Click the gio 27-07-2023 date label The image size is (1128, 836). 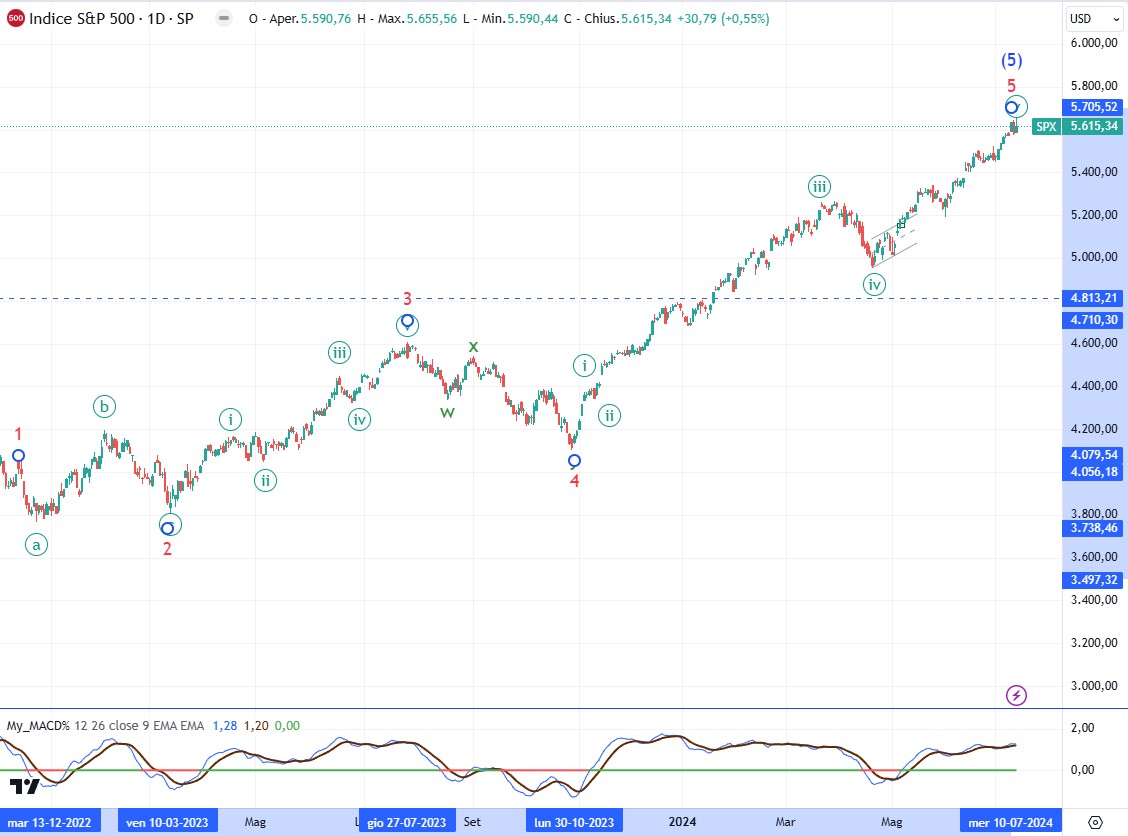point(407,822)
